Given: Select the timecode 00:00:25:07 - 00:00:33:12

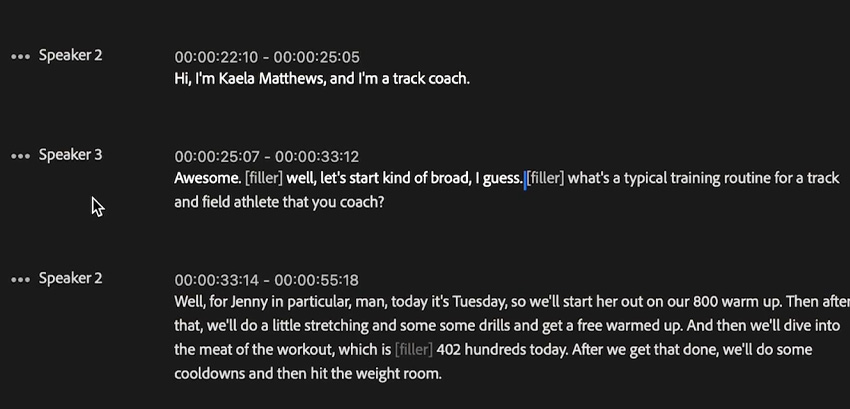Looking at the screenshot, I should tap(266, 157).
